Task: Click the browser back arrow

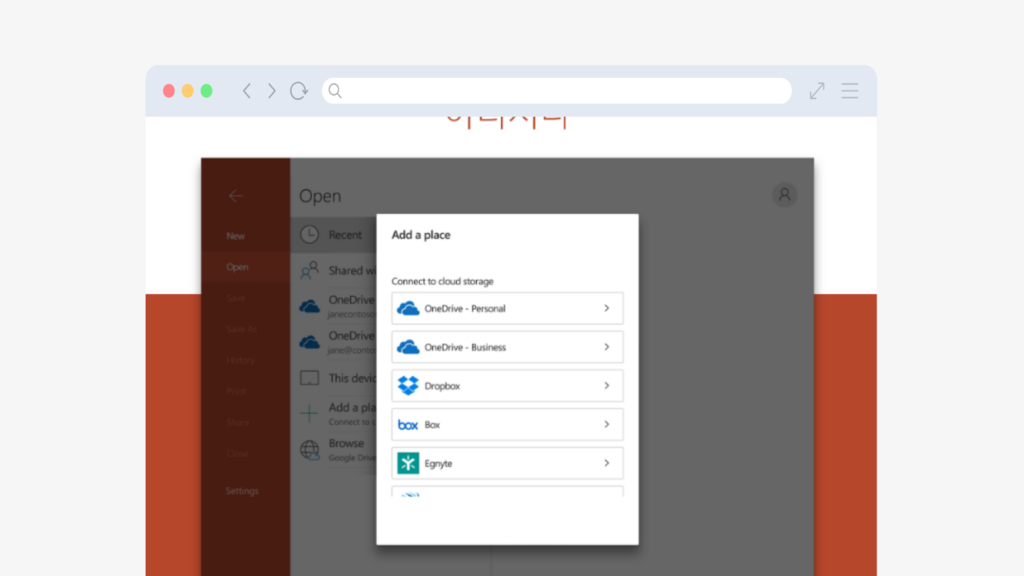Action: (x=247, y=91)
